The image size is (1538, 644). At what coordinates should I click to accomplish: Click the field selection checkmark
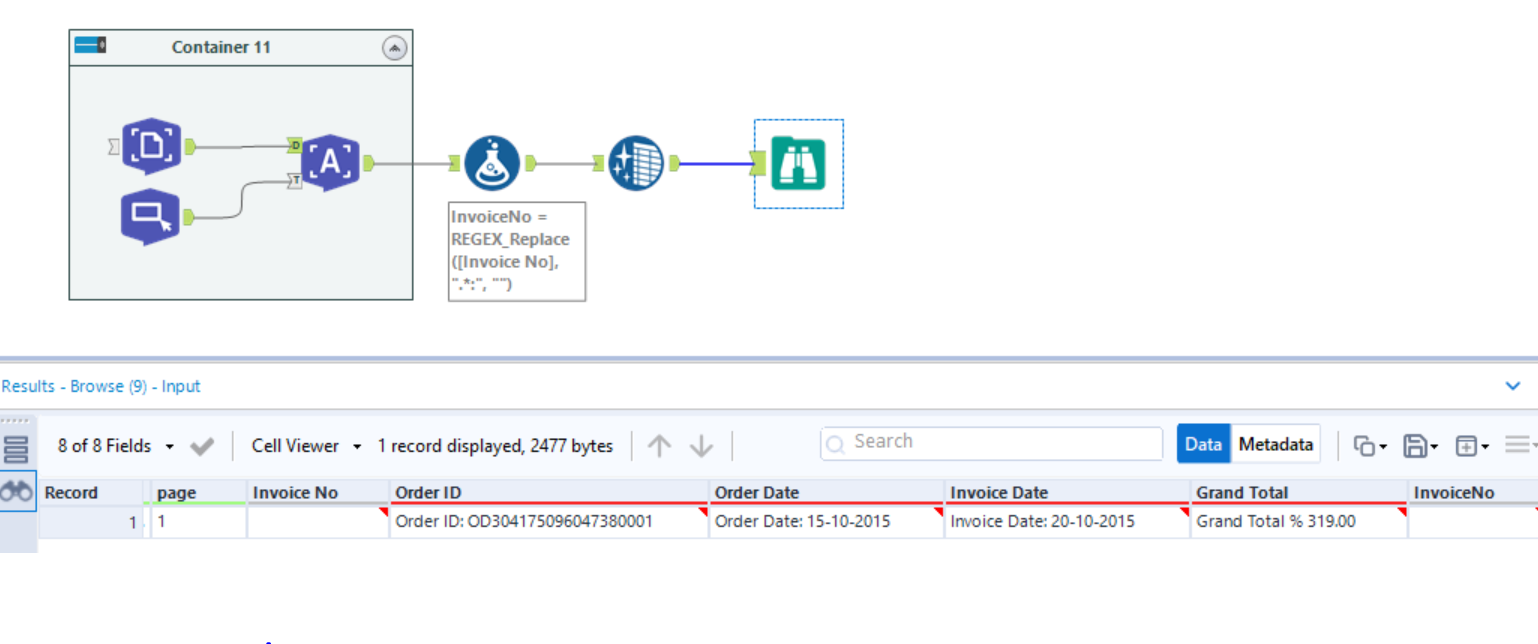coord(201,446)
